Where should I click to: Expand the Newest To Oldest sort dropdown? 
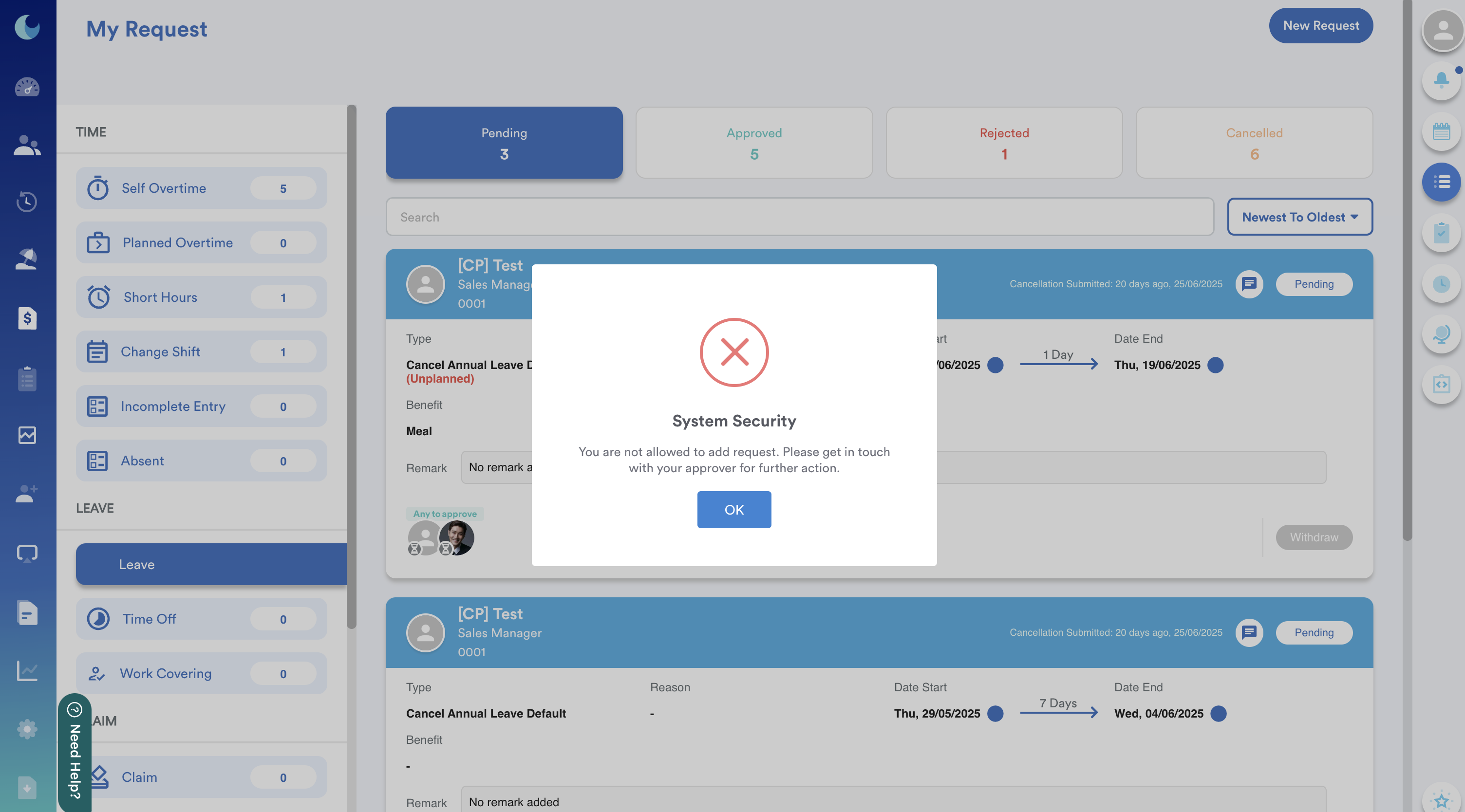point(1299,217)
